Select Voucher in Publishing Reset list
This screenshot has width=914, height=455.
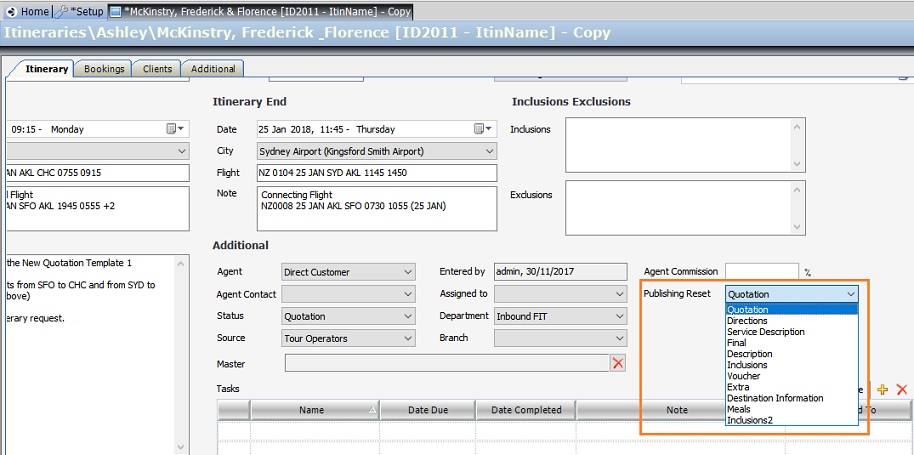tap(744, 376)
